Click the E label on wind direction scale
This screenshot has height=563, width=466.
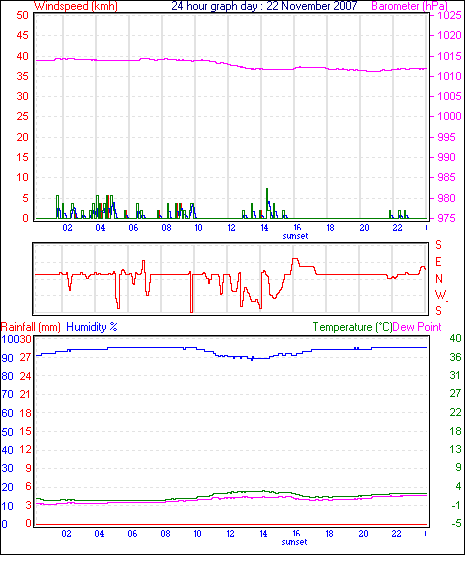[438, 262]
